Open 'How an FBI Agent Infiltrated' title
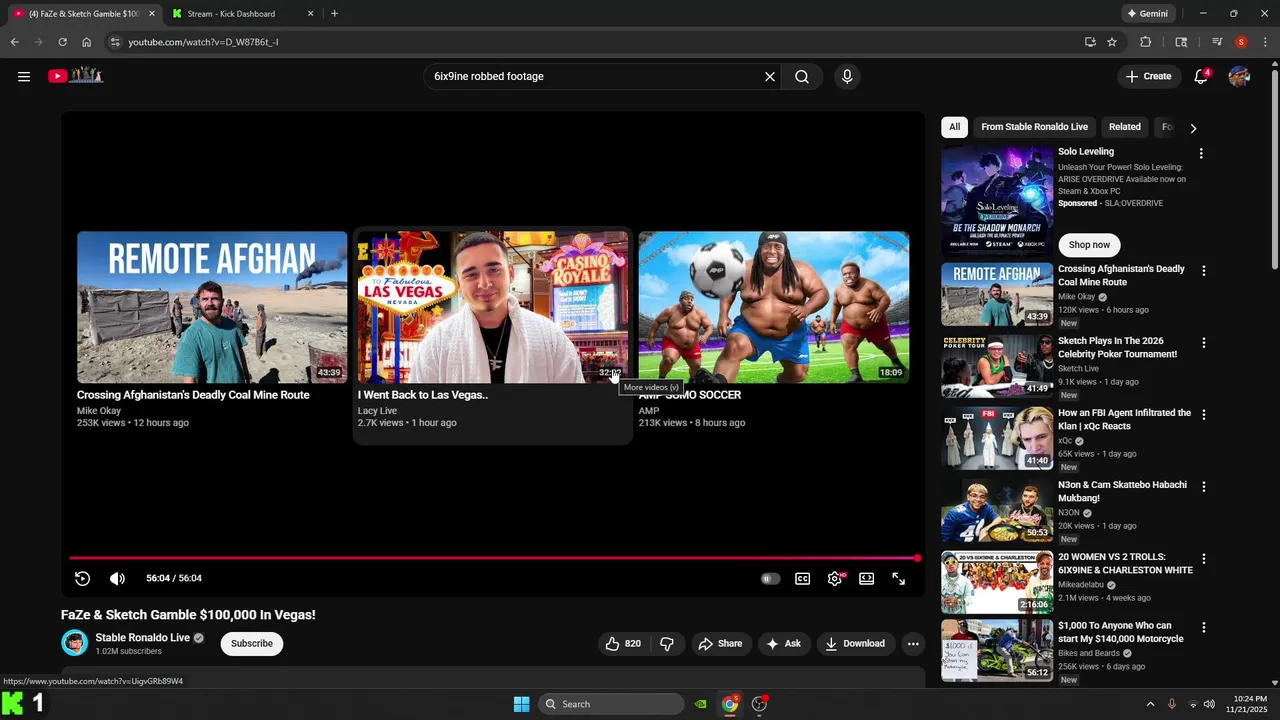The width and height of the screenshot is (1280, 720). click(x=1125, y=419)
